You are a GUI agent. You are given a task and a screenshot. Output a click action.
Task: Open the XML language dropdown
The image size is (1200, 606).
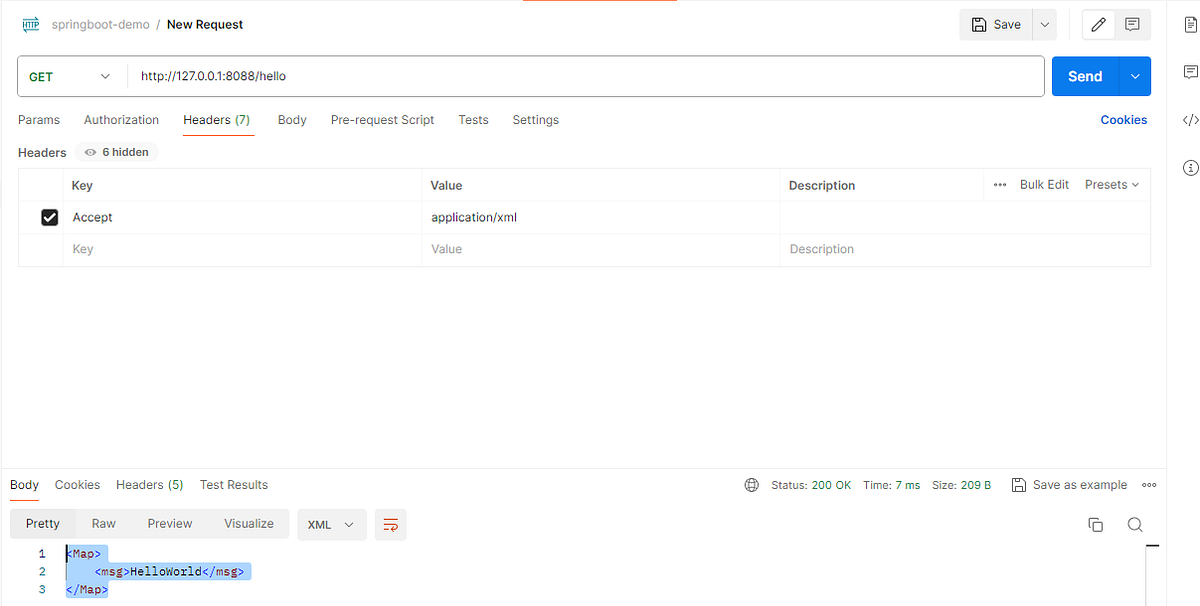pyautogui.click(x=331, y=524)
